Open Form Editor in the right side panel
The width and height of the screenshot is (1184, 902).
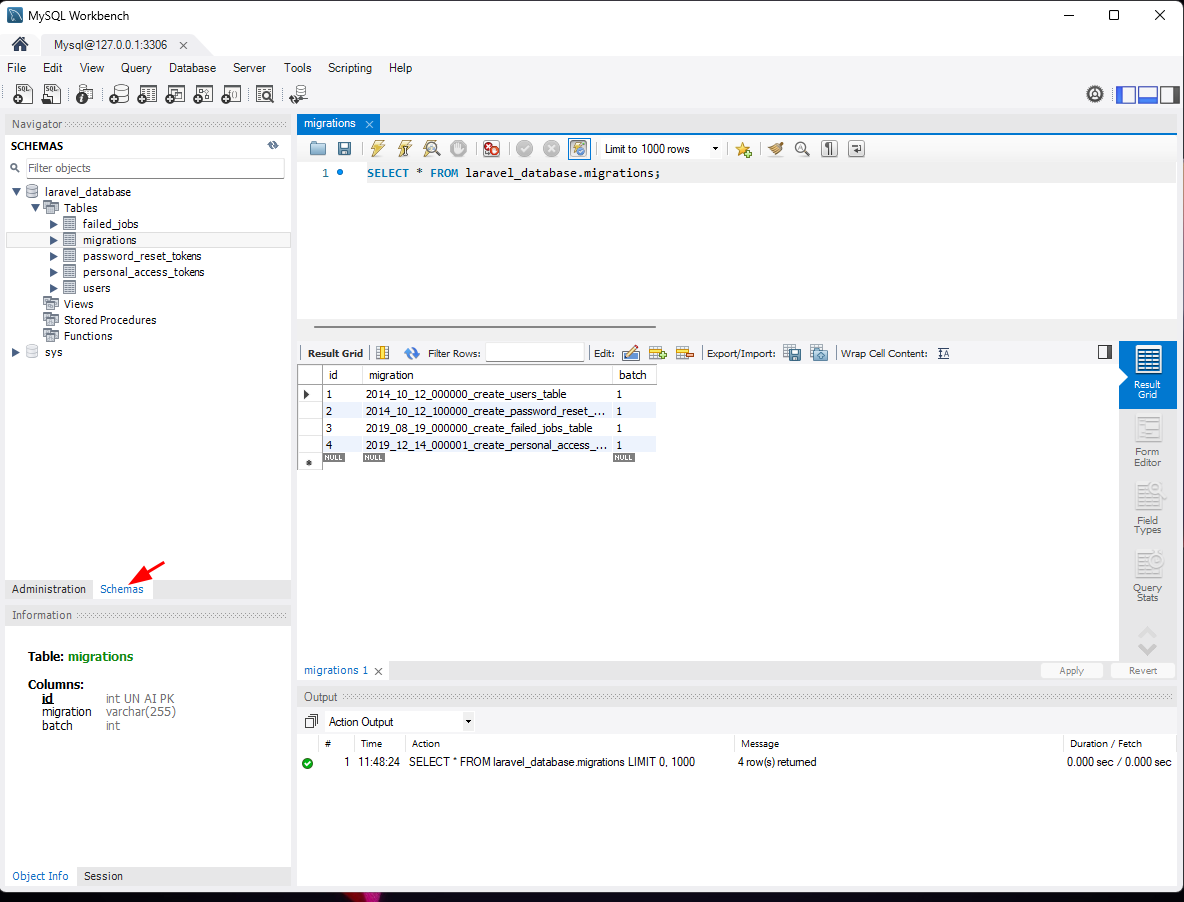coord(1147,441)
